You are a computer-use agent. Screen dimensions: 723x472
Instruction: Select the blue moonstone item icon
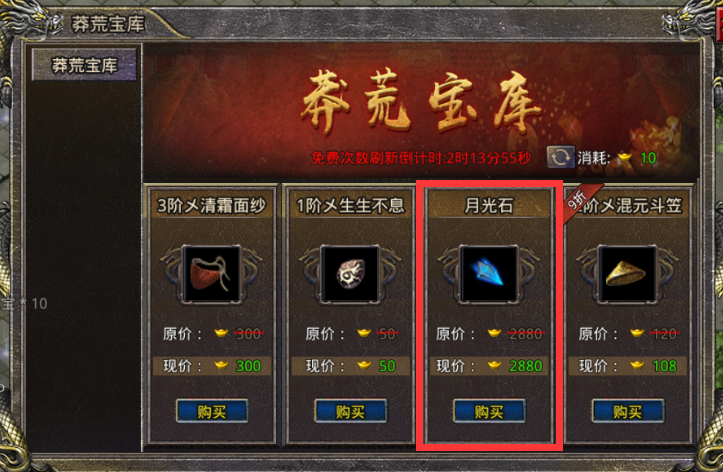(x=489, y=274)
